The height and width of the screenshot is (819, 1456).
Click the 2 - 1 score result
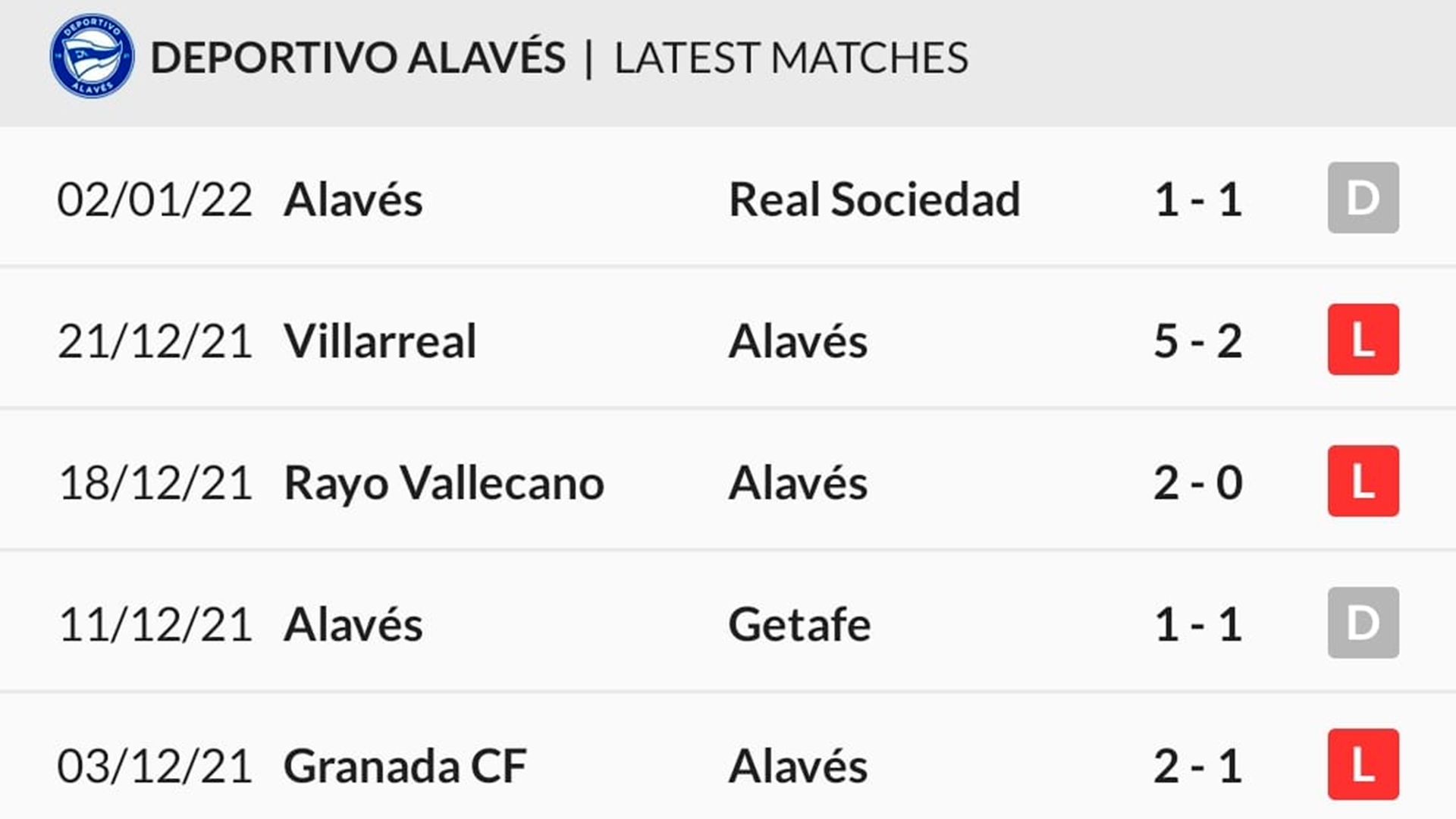1198,766
